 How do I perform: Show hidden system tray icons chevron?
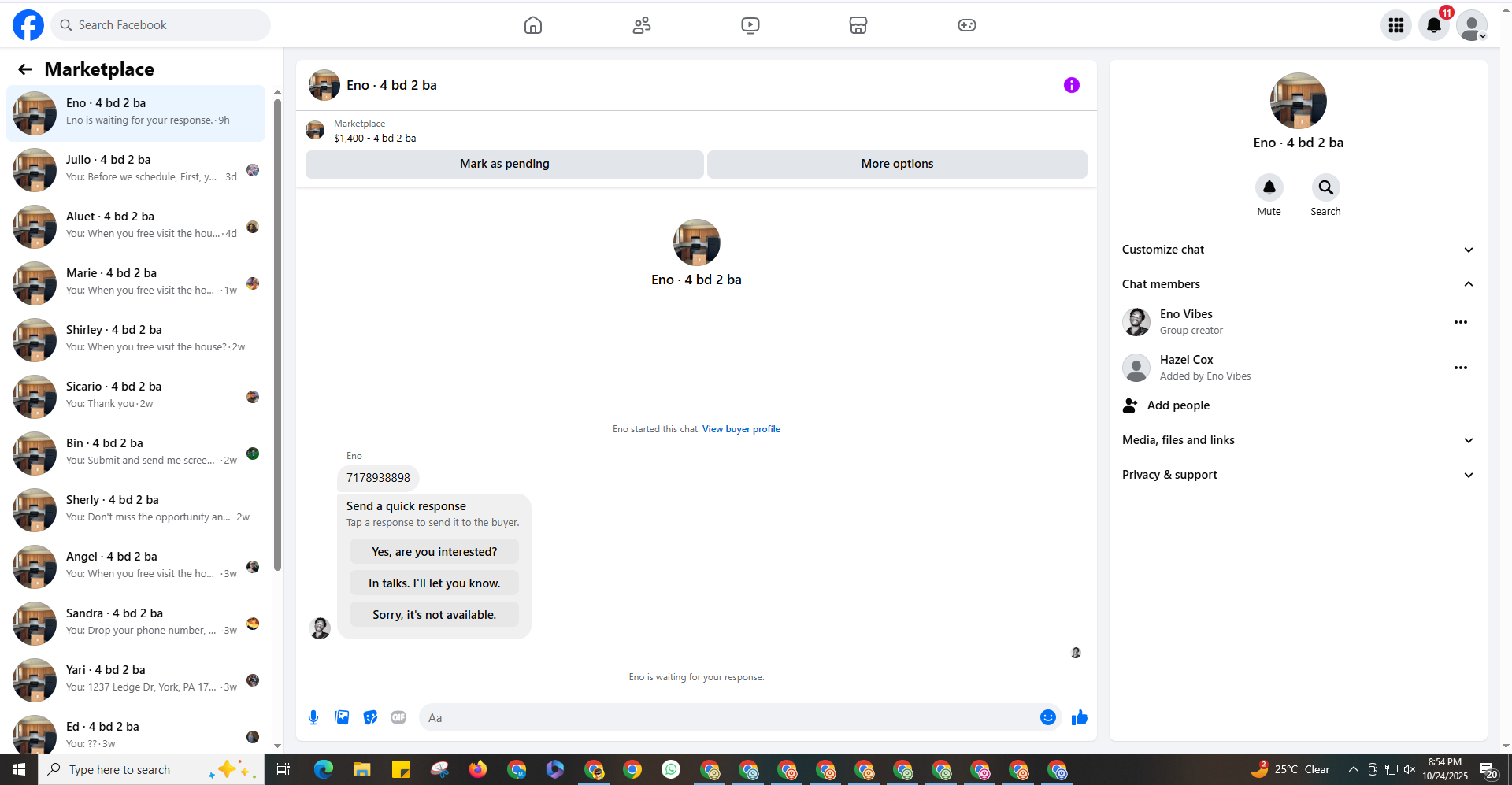(1353, 769)
